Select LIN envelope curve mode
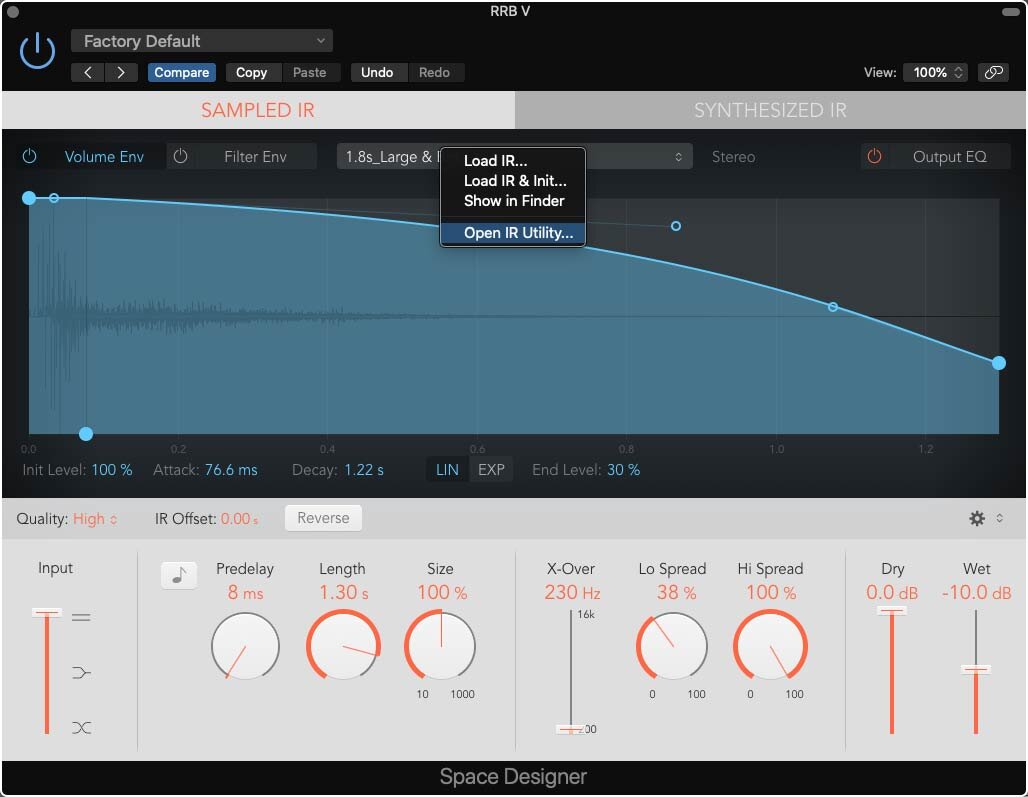The width and height of the screenshot is (1028, 797). pos(447,470)
